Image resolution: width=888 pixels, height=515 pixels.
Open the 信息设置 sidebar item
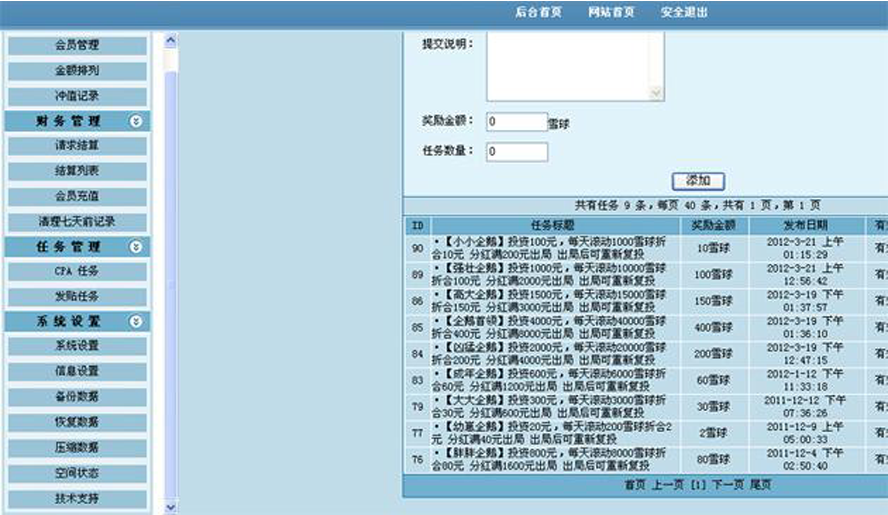click(77, 371)
